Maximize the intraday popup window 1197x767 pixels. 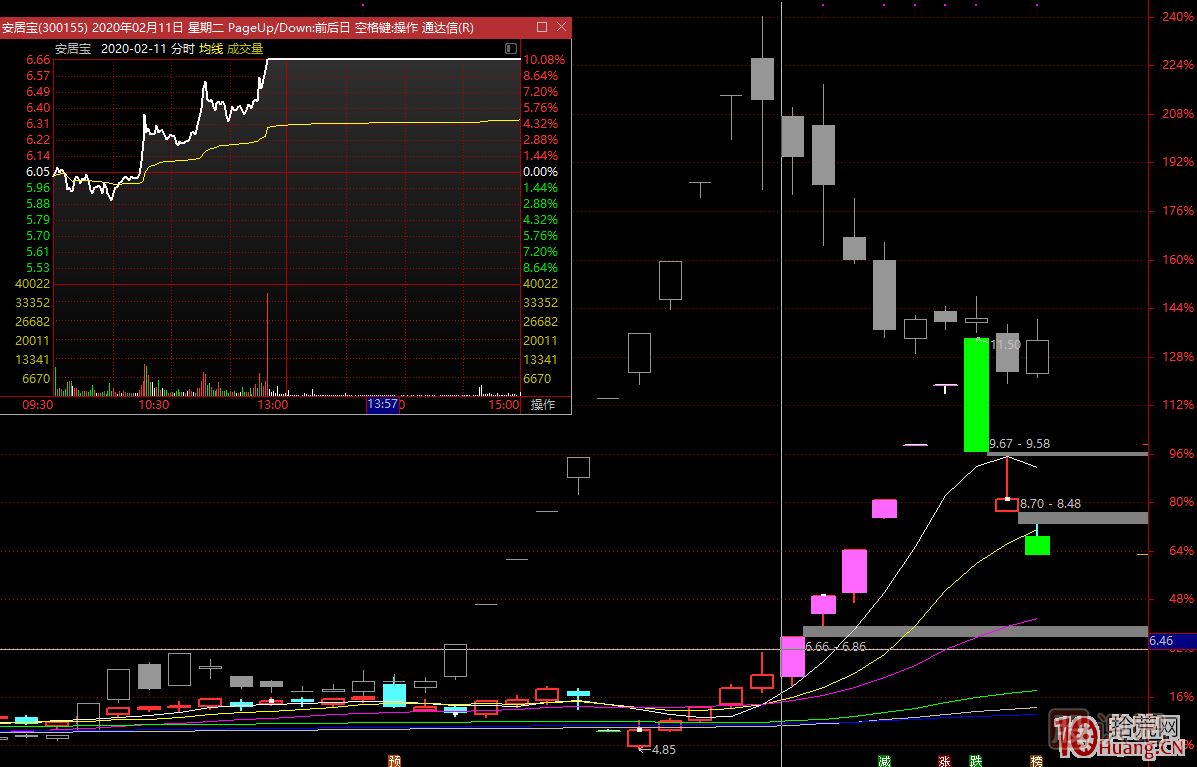(x=541, y=27)
